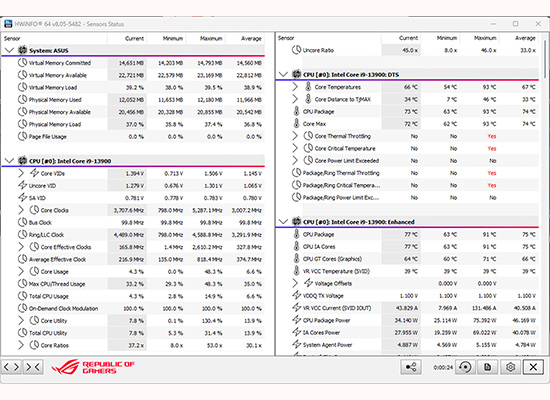Click the CPU GT Cores thermometer icon
The image size is (550, 400).
[x=296, y=259]
